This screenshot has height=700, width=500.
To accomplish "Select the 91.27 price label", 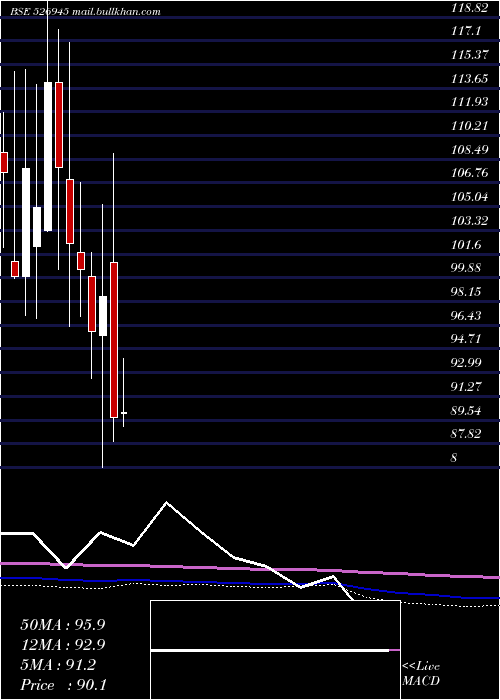I will pos(466,386).
